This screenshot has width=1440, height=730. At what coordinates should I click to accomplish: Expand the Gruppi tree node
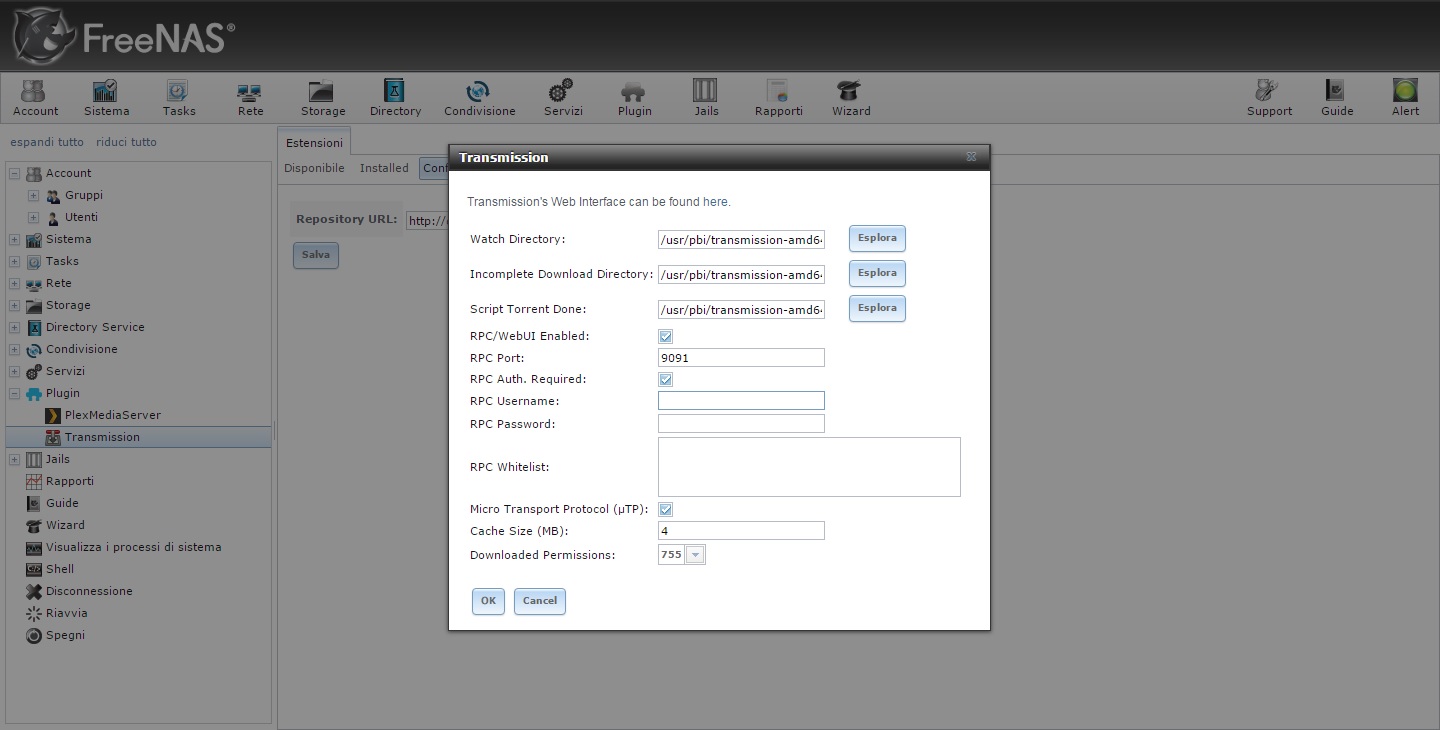point(33,195)
